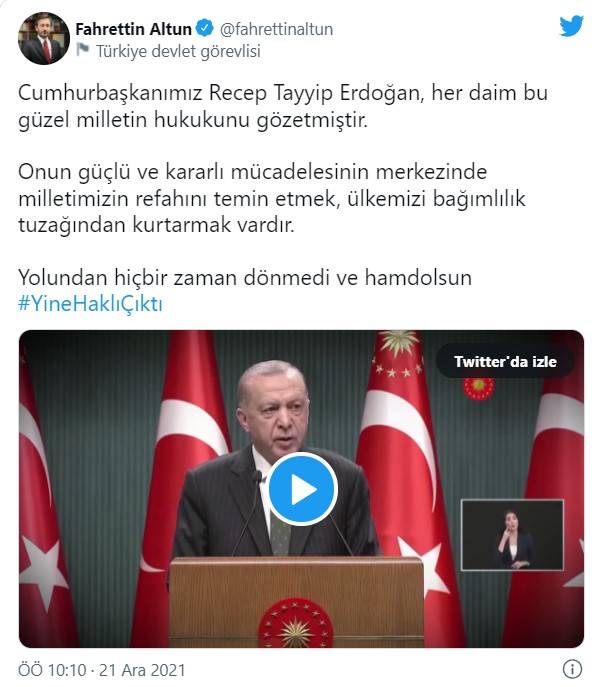This screenshot has height=687, width=595.
Task: Click the Twitter'da izle button
Action: (505, 361)
